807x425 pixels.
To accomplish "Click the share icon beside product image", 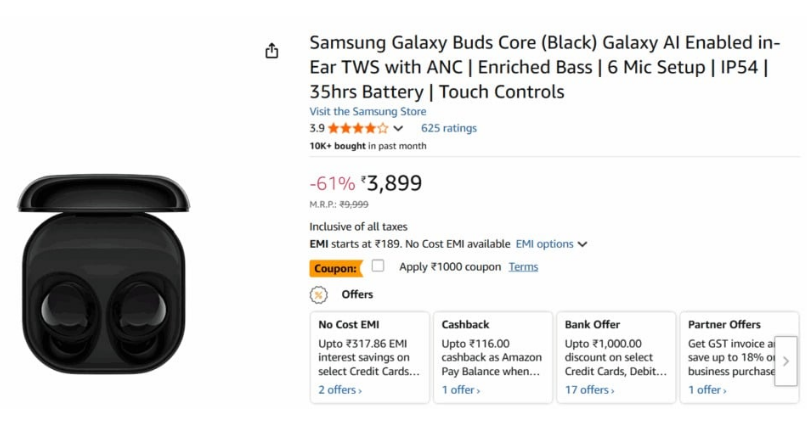I will click(x=272, y=51).
